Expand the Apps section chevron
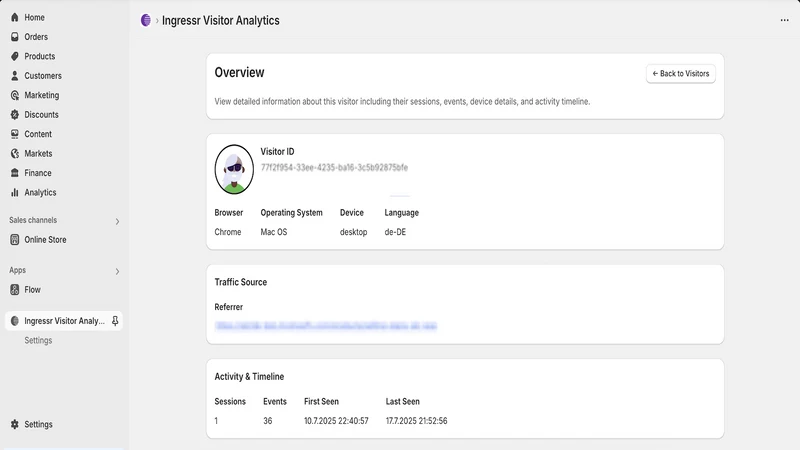800x450 pixels. tap(117, 271)
